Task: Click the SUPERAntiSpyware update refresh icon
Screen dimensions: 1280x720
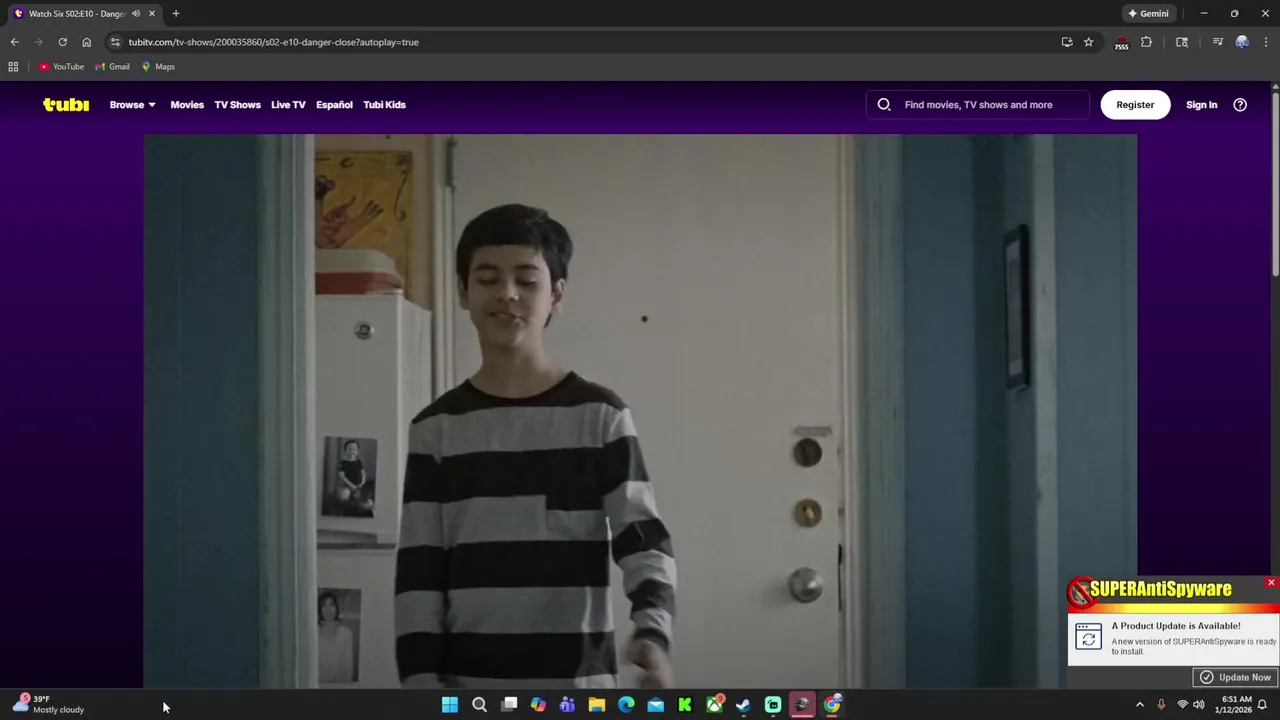Action: 1088,636
